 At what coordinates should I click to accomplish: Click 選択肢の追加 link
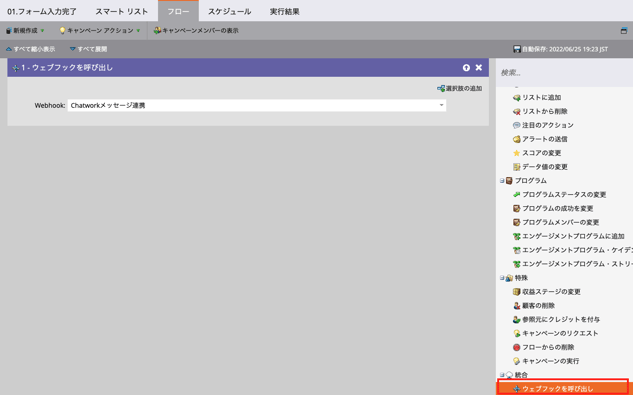(x=459, y=88)
